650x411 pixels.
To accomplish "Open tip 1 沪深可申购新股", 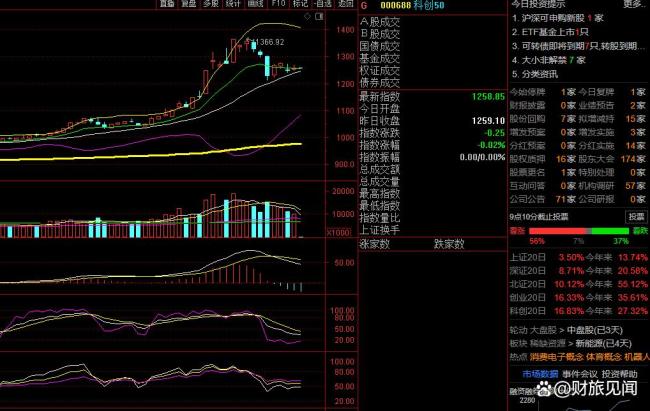I will pos(558,18).
